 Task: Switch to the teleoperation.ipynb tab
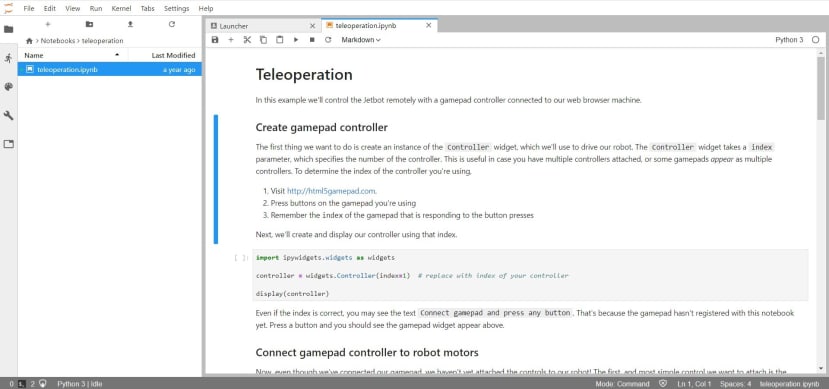pos(380,25)
